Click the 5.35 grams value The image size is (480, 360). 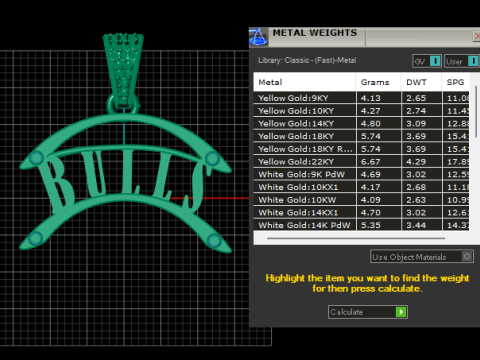(x=370, y=225)
